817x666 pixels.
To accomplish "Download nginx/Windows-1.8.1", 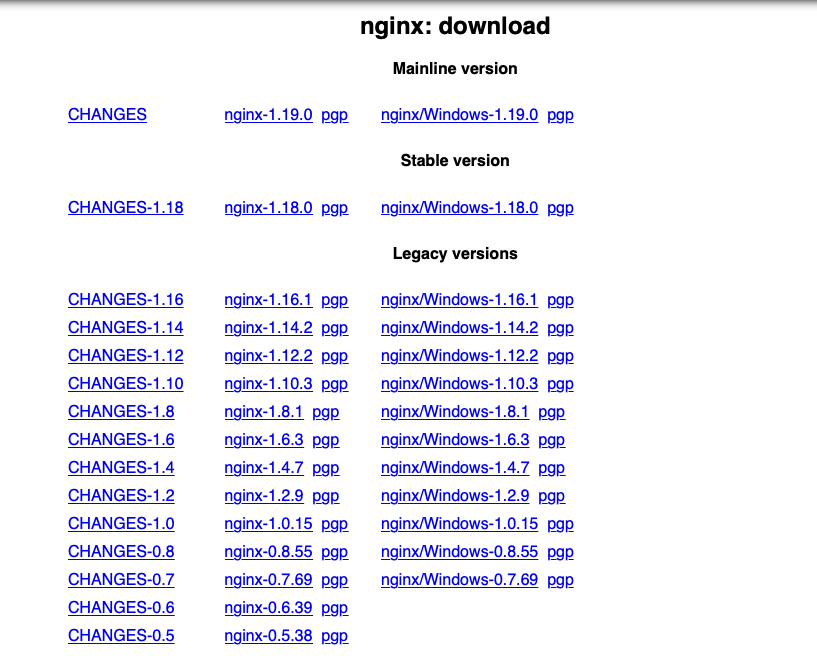I will [455, 412].
